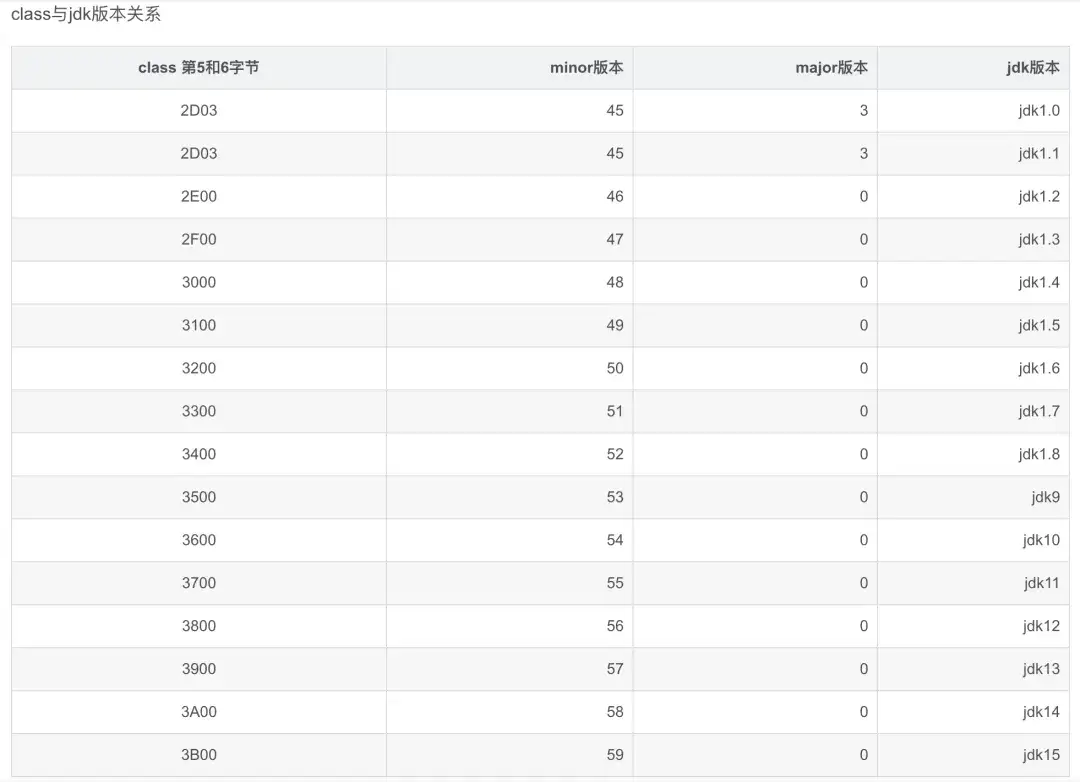Pick the minor value '49'
The width and height of the screenshot is (1080, 782).
[x=615, y=325]
